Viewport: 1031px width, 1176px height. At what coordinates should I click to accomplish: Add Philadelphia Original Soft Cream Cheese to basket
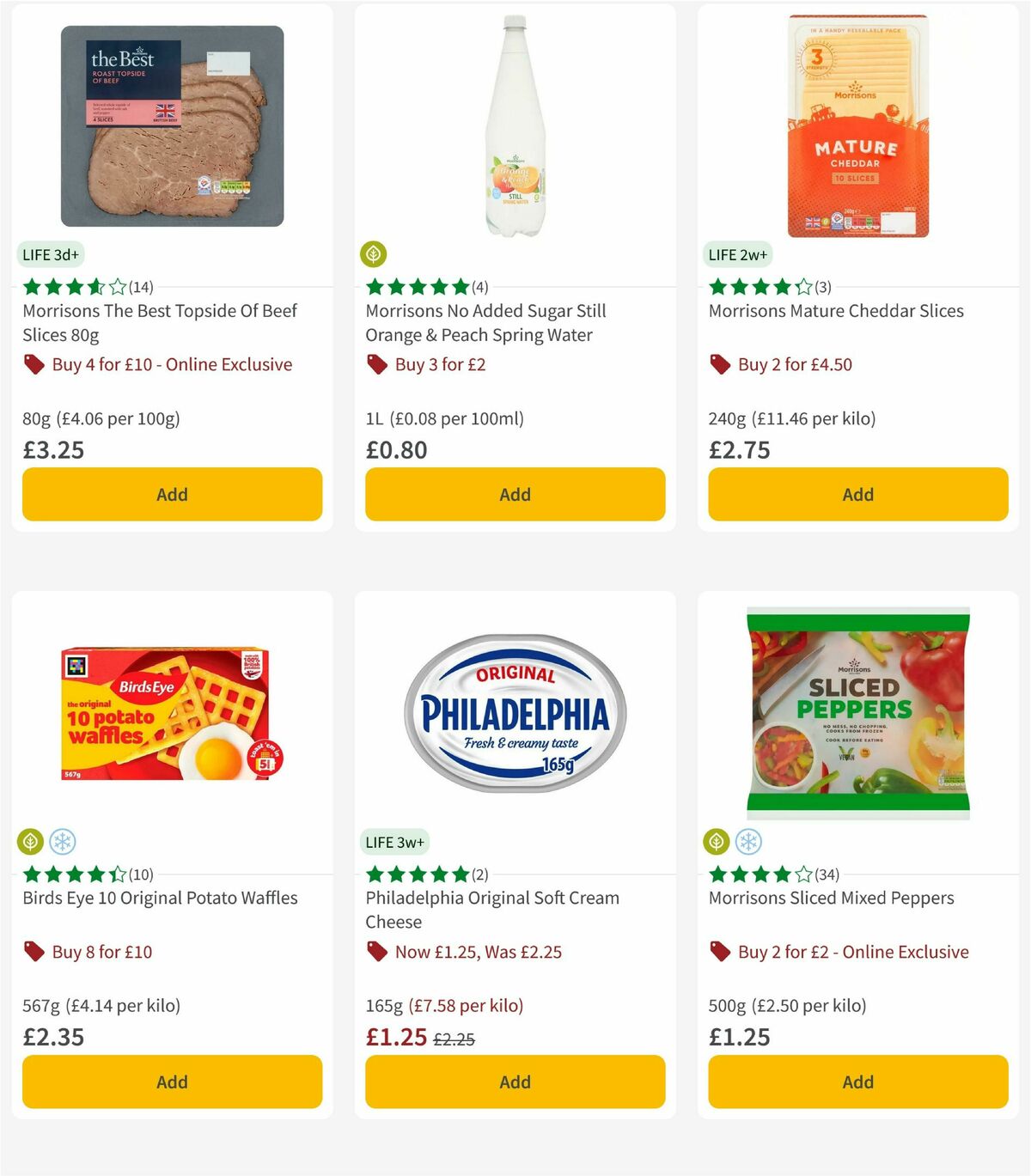(x=514, y=1082)
